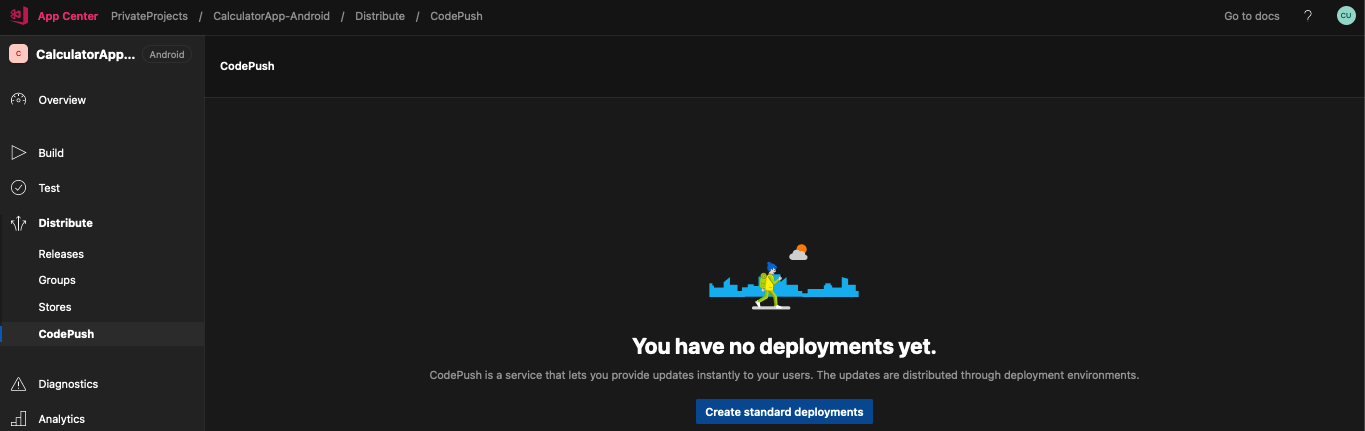
Task: Select the Distribute breadcrumb
Action: pyautogui.click(x=380, y=16)
